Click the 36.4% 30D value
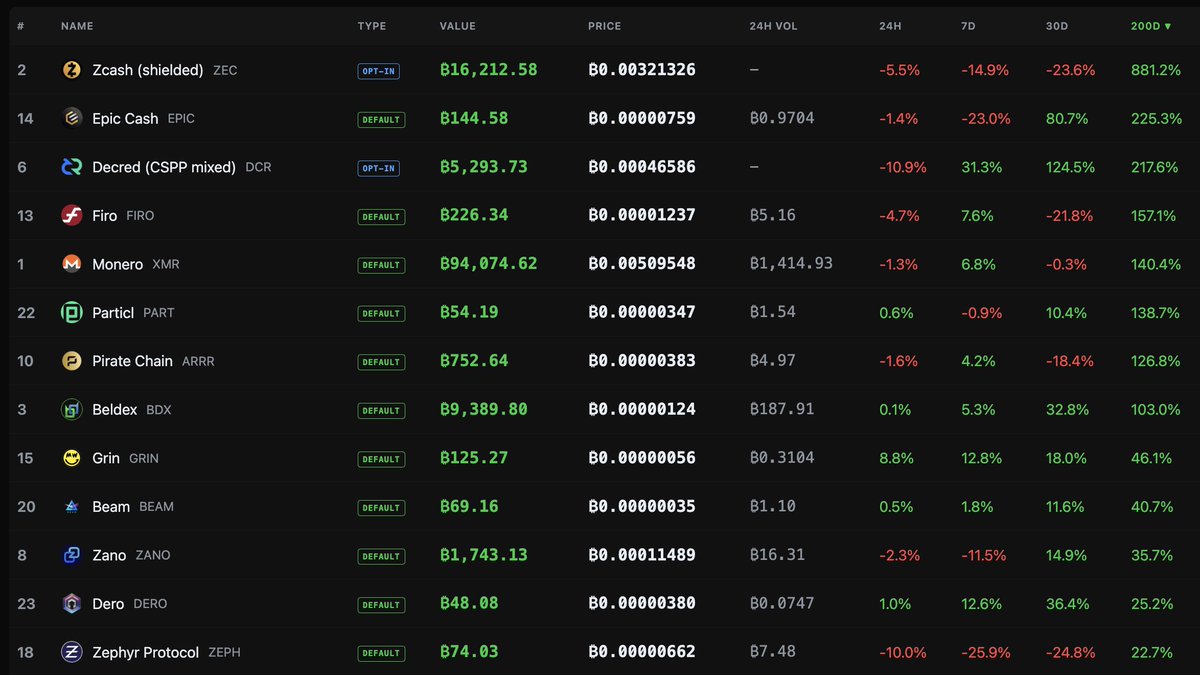The width and height of the screenshot is (1200, 675). pyautogui.click(x=1068, y=603)
